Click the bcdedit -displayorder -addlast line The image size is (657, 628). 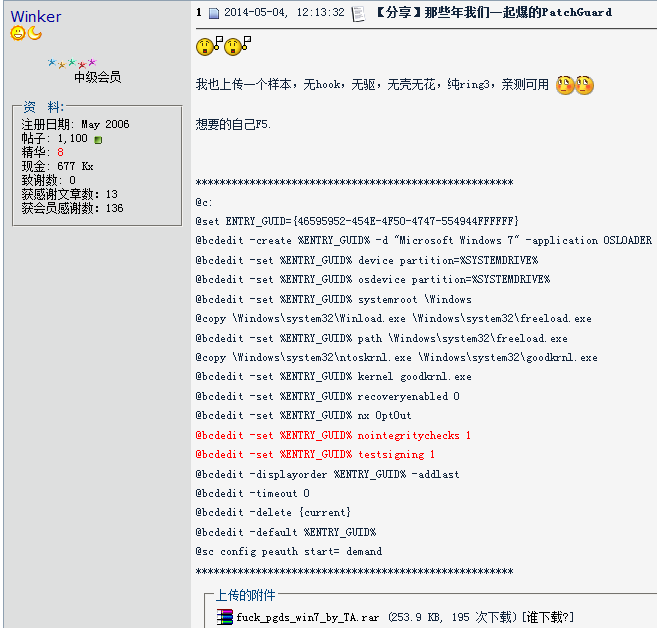tap(328, 474)
